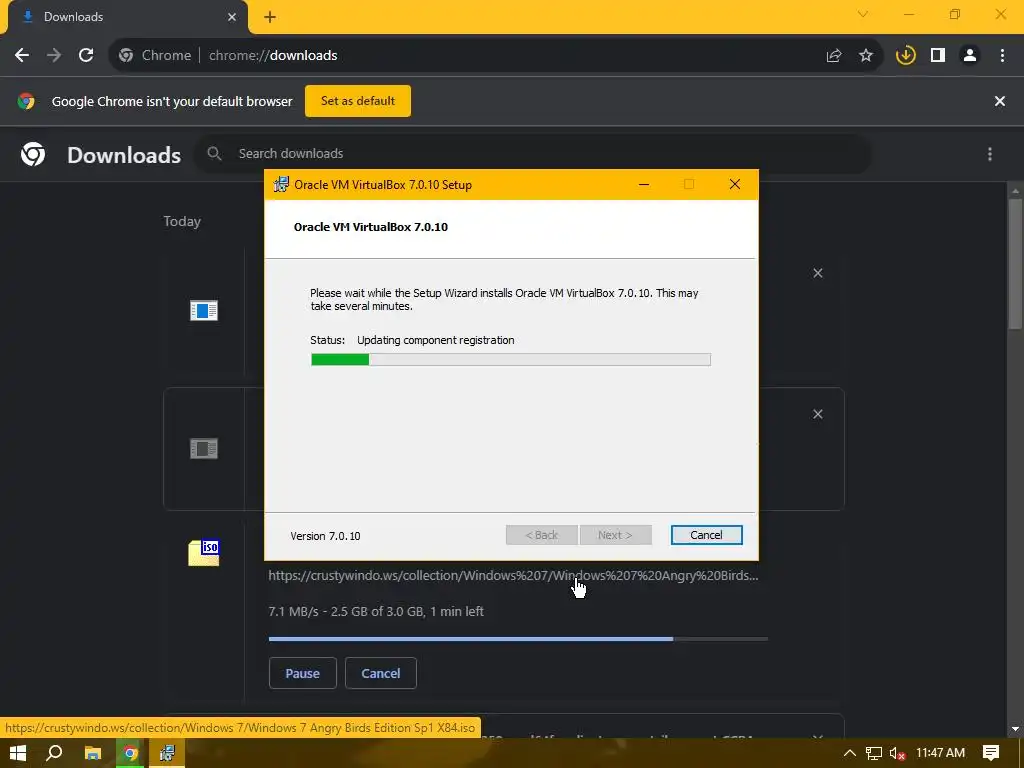Open the Downloads page more actions menu
Viewport: 1024px width, 768px height.
(990, 154)
